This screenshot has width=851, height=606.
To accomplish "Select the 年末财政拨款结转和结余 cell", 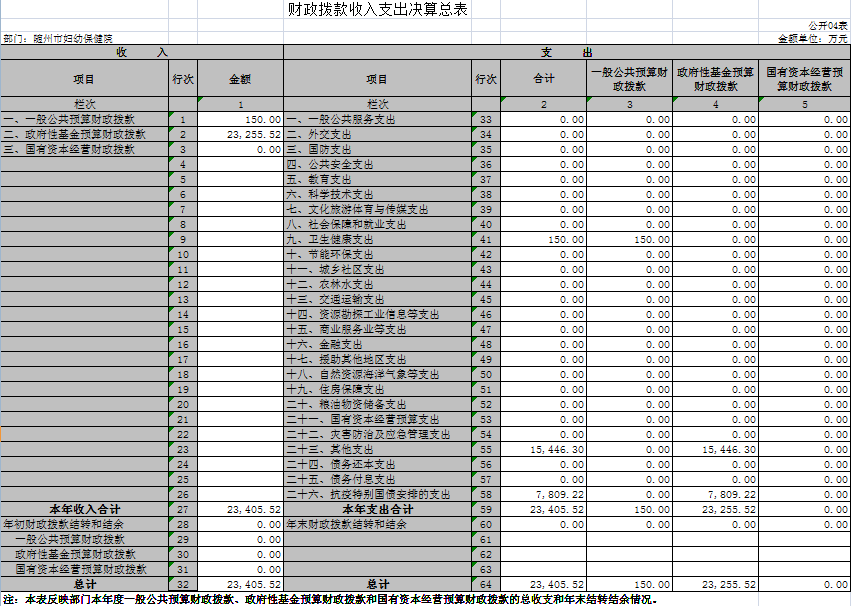I will pos(347,524).
